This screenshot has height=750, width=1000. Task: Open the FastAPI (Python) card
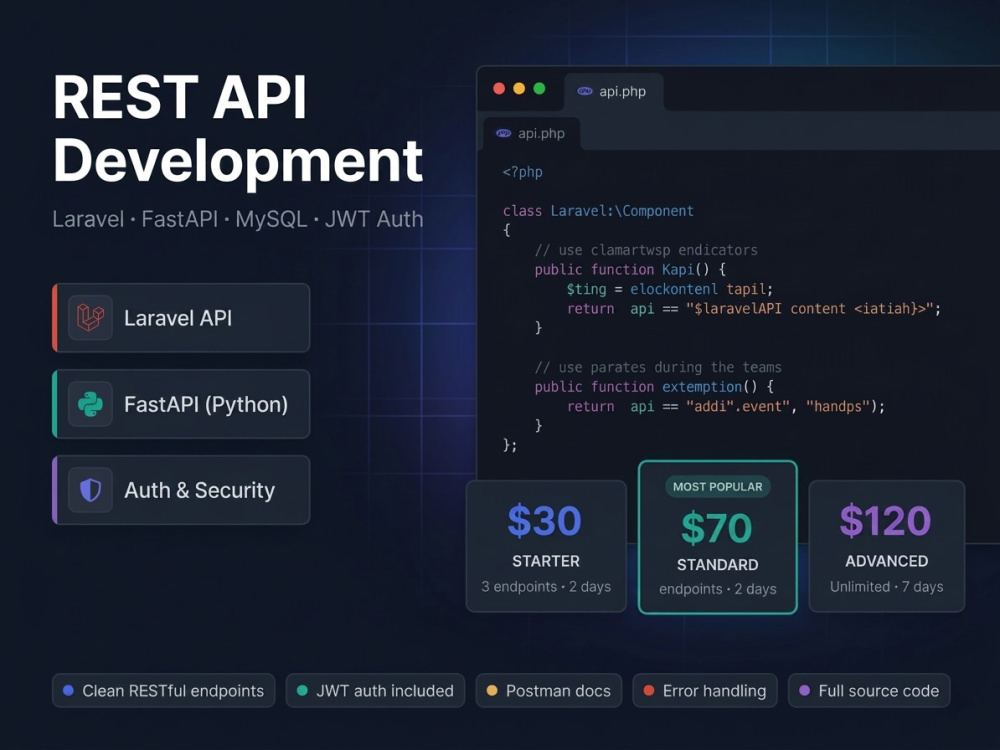181,404
